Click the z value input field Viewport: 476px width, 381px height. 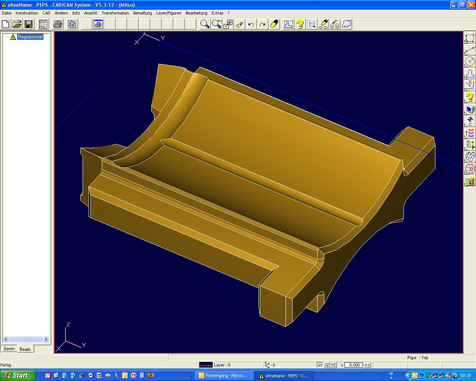coord(354,365)
